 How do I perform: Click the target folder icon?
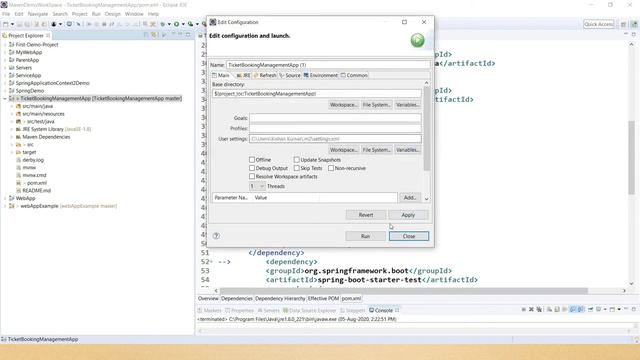click(18, 152)
